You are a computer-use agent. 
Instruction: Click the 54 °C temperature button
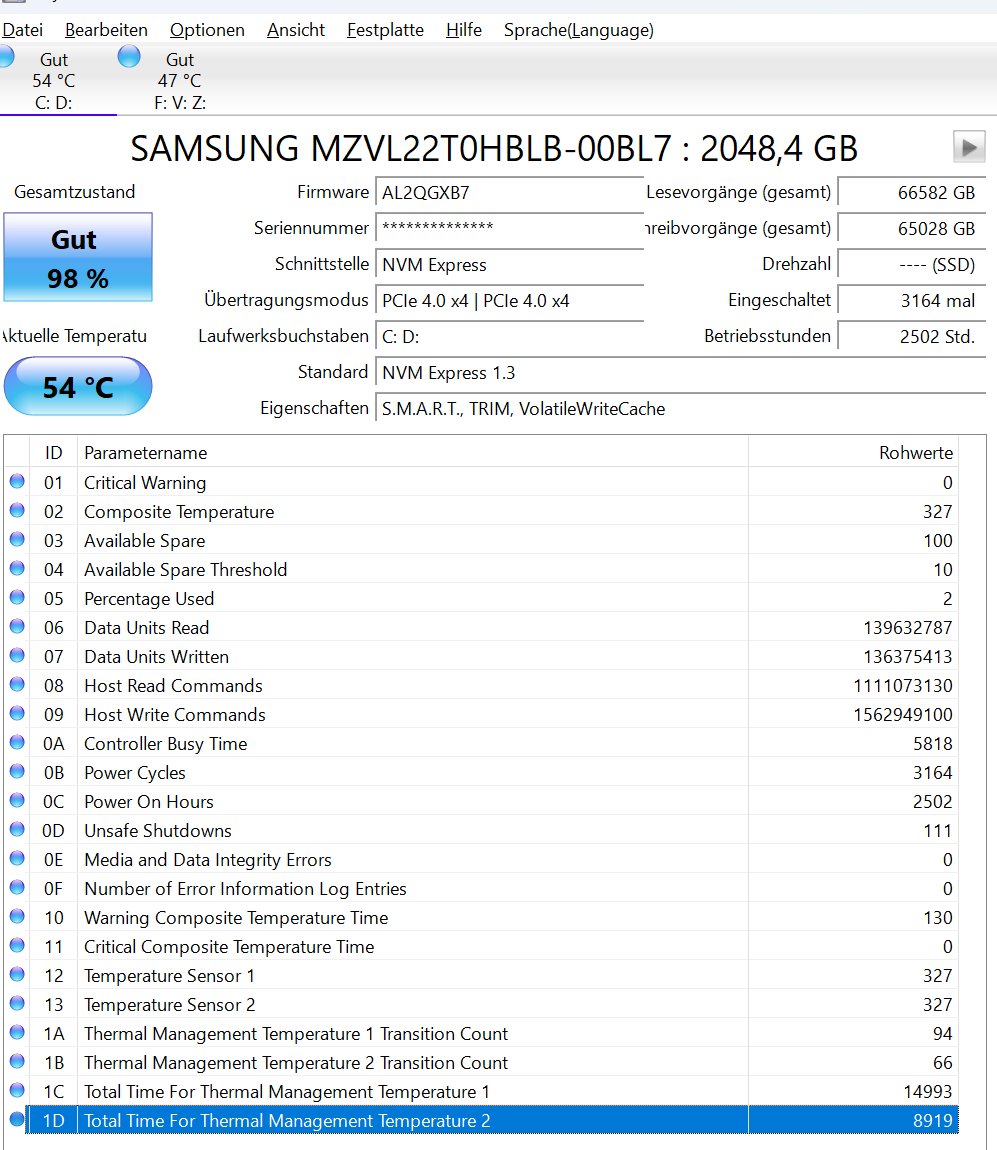click(78, 387)
